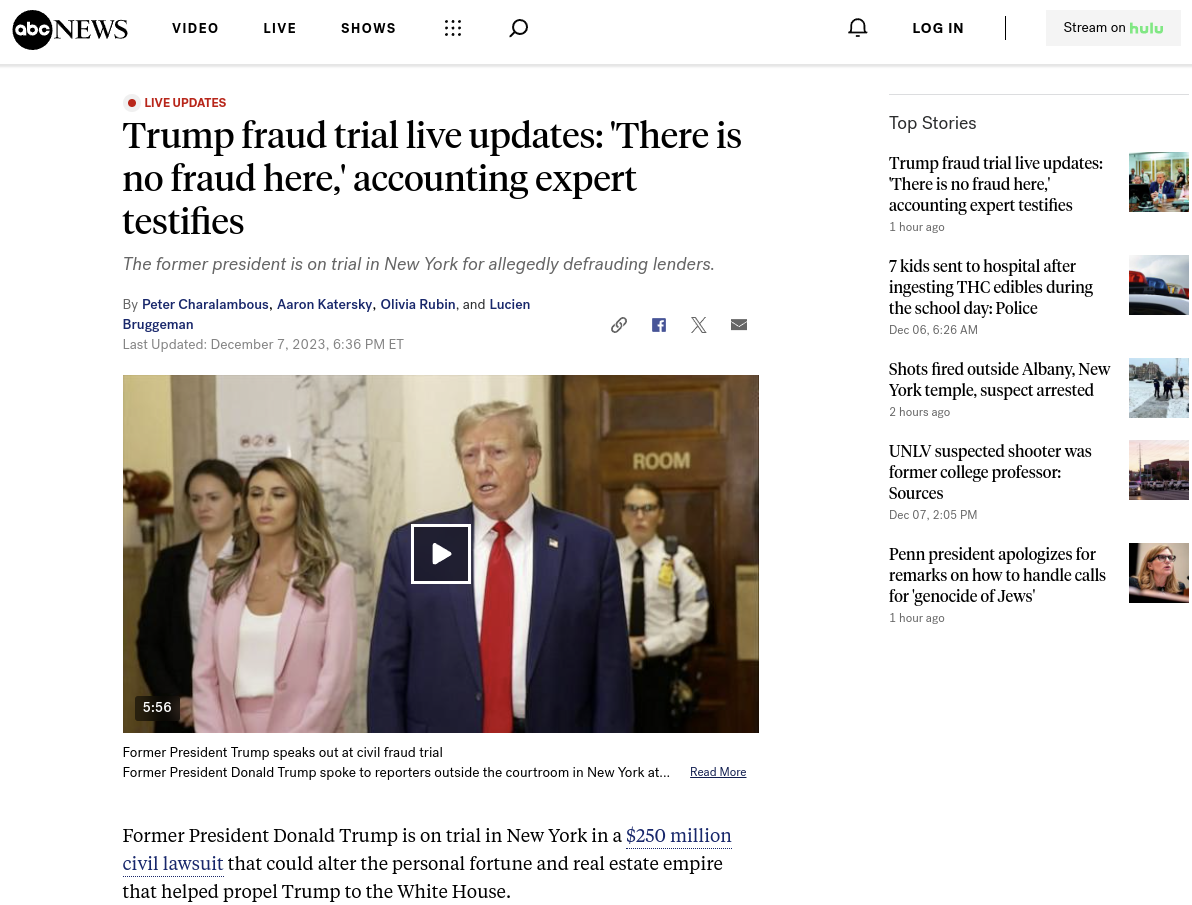Click the notification bell icon
This screenshot has height=905, width=1192.
tap(858, 28)
